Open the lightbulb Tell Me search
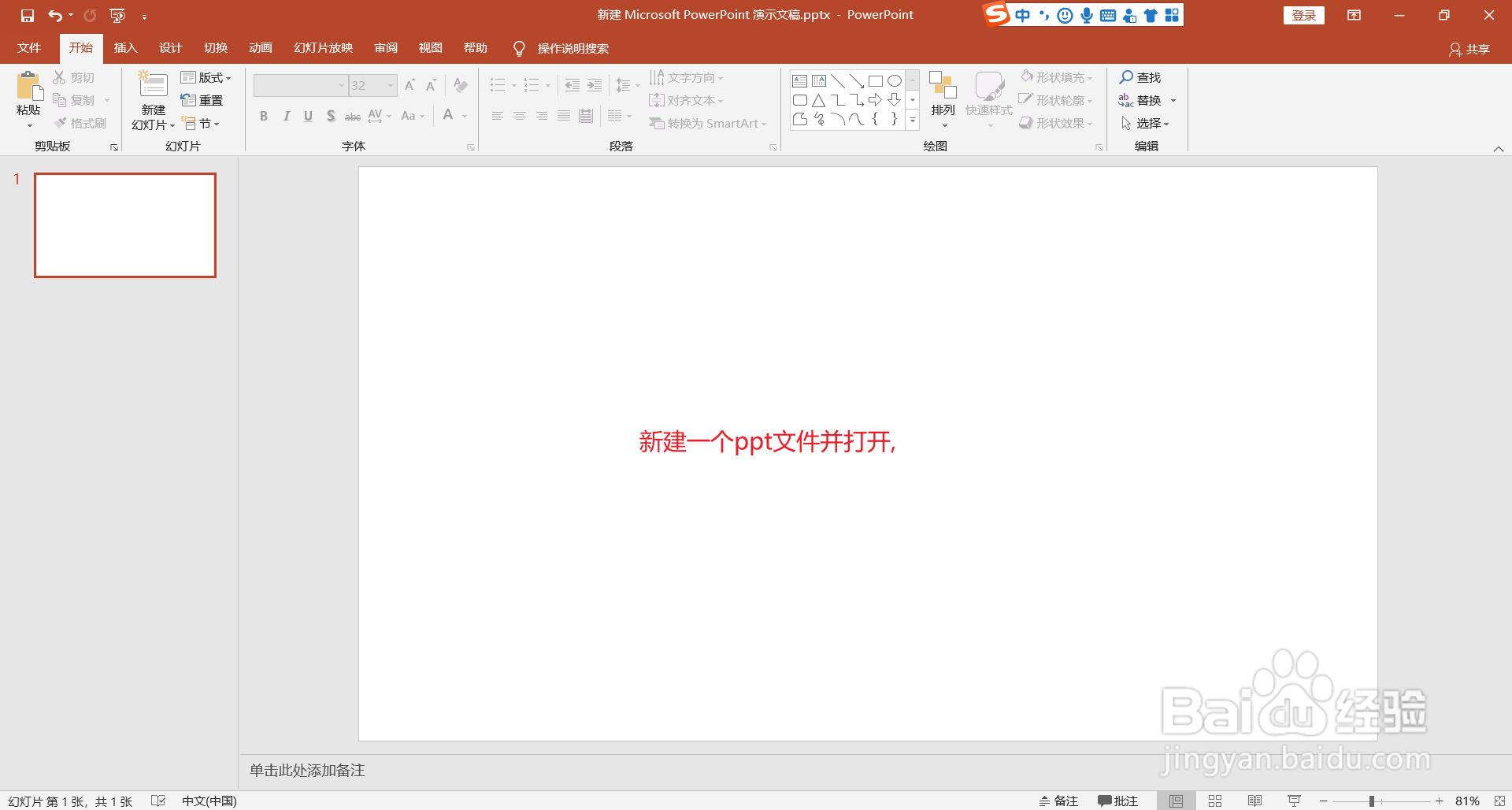The image size is (1512, 810). tap(519, 49)
